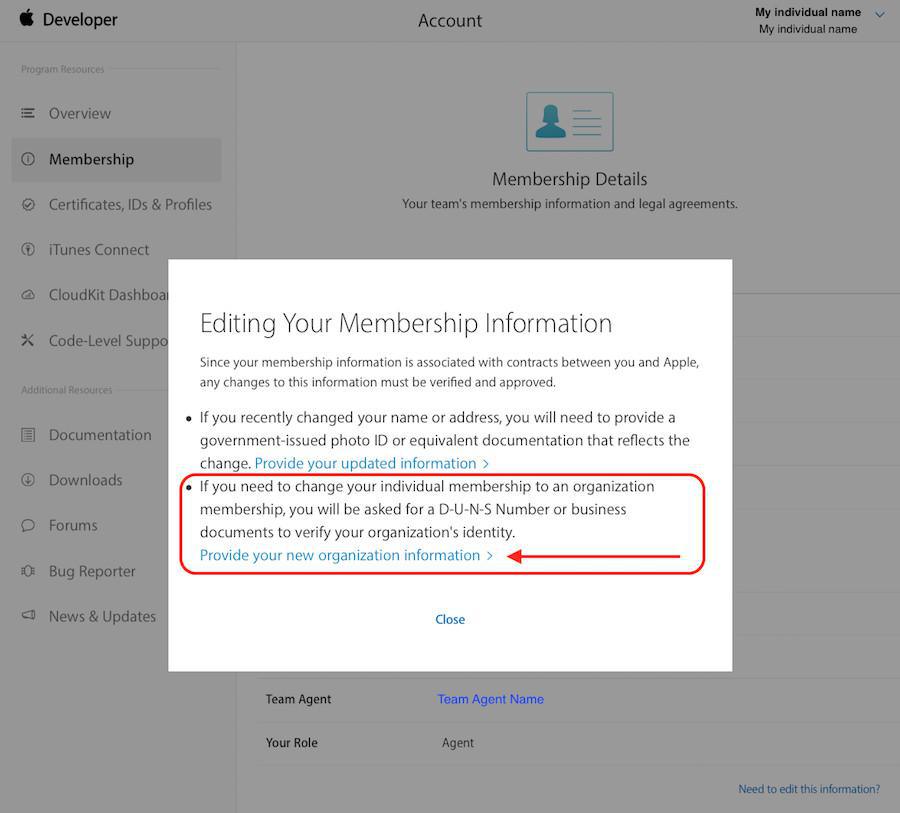Viewport: 900px width, 813px height.
Task: Click the Code-Level Support tools icon
Action: point(28,340)
